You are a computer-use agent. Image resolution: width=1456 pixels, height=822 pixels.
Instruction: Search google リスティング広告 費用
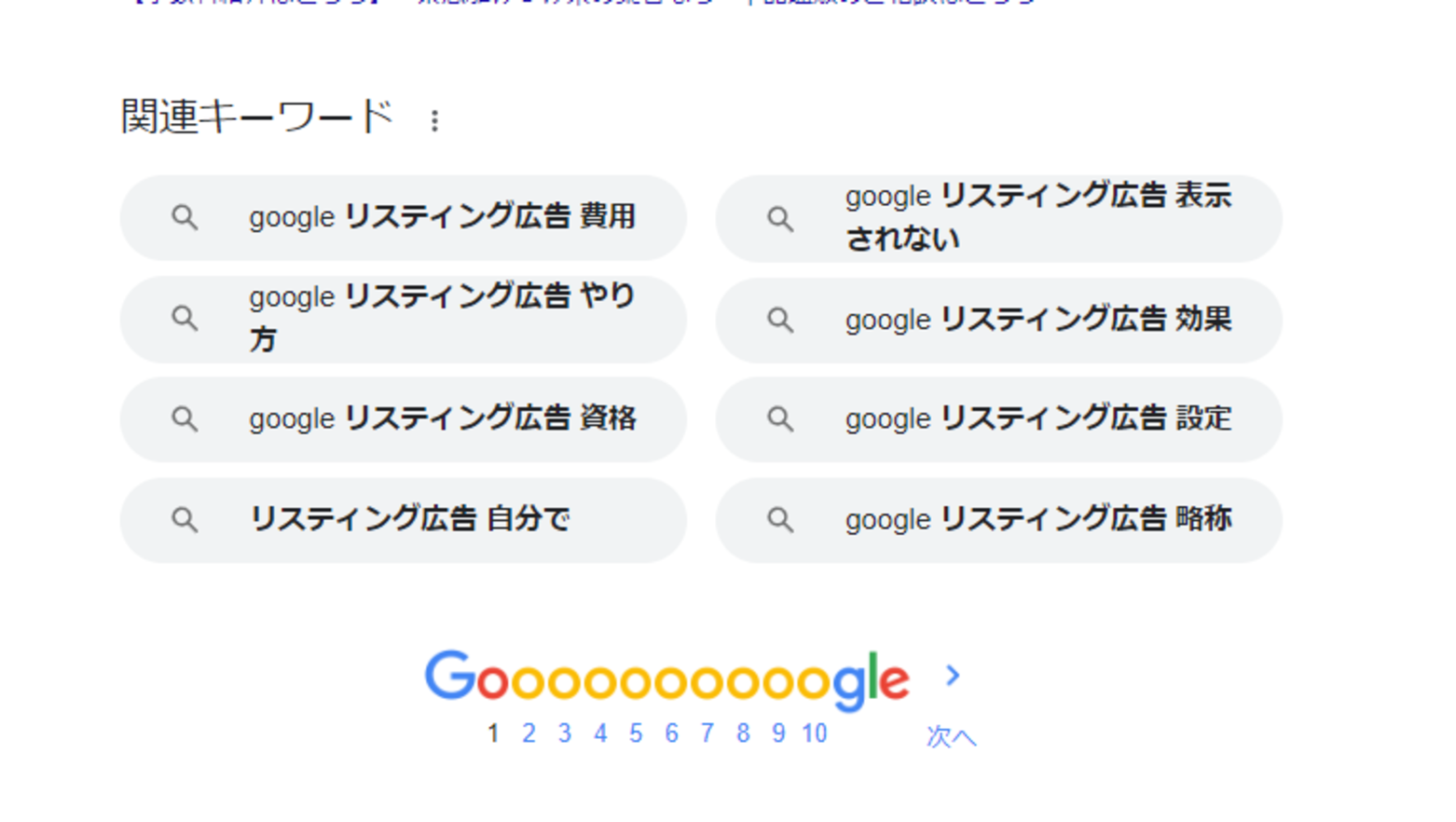coord(442,217)
